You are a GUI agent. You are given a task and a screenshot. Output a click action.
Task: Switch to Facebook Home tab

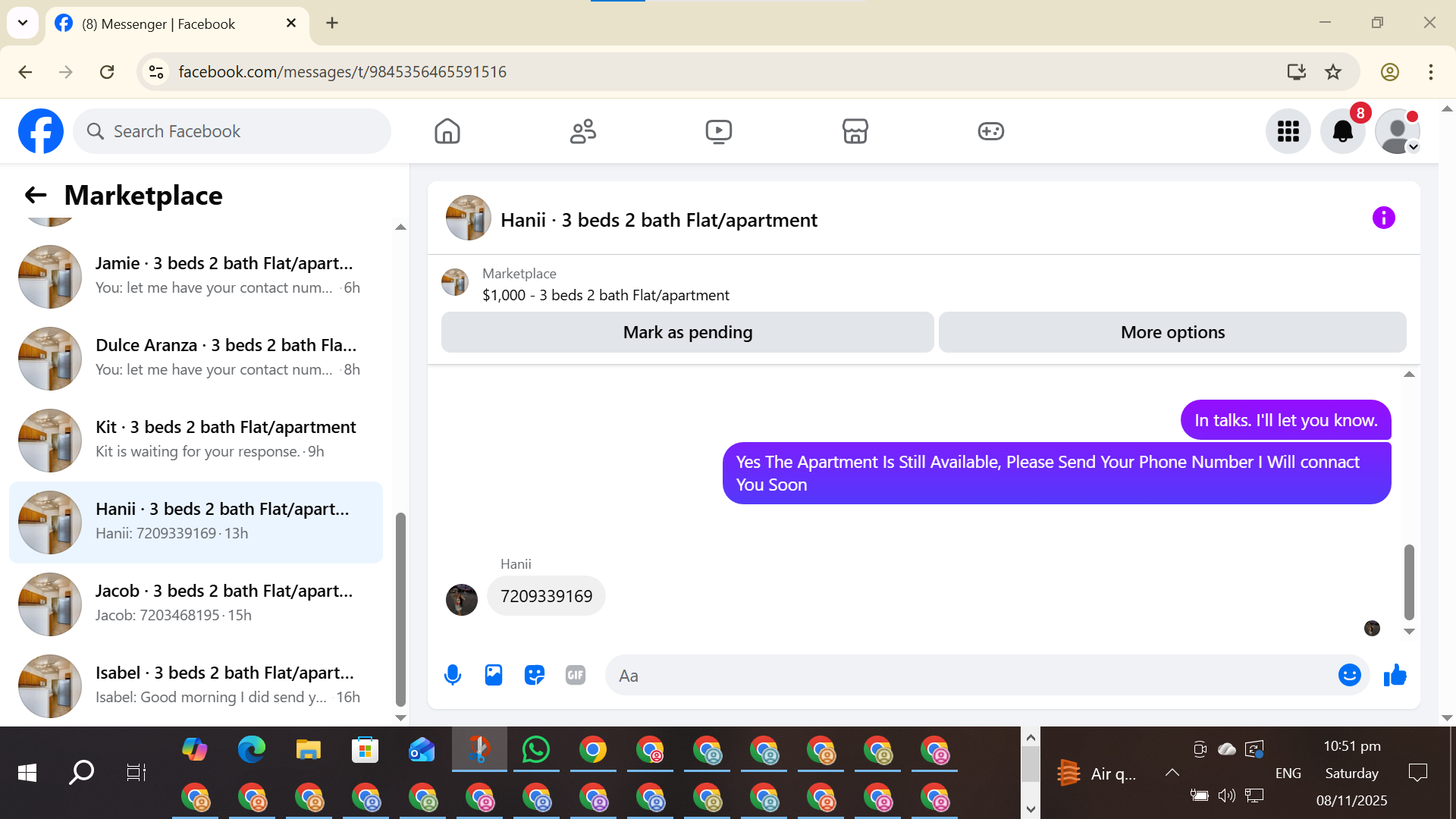pos(447,131)
